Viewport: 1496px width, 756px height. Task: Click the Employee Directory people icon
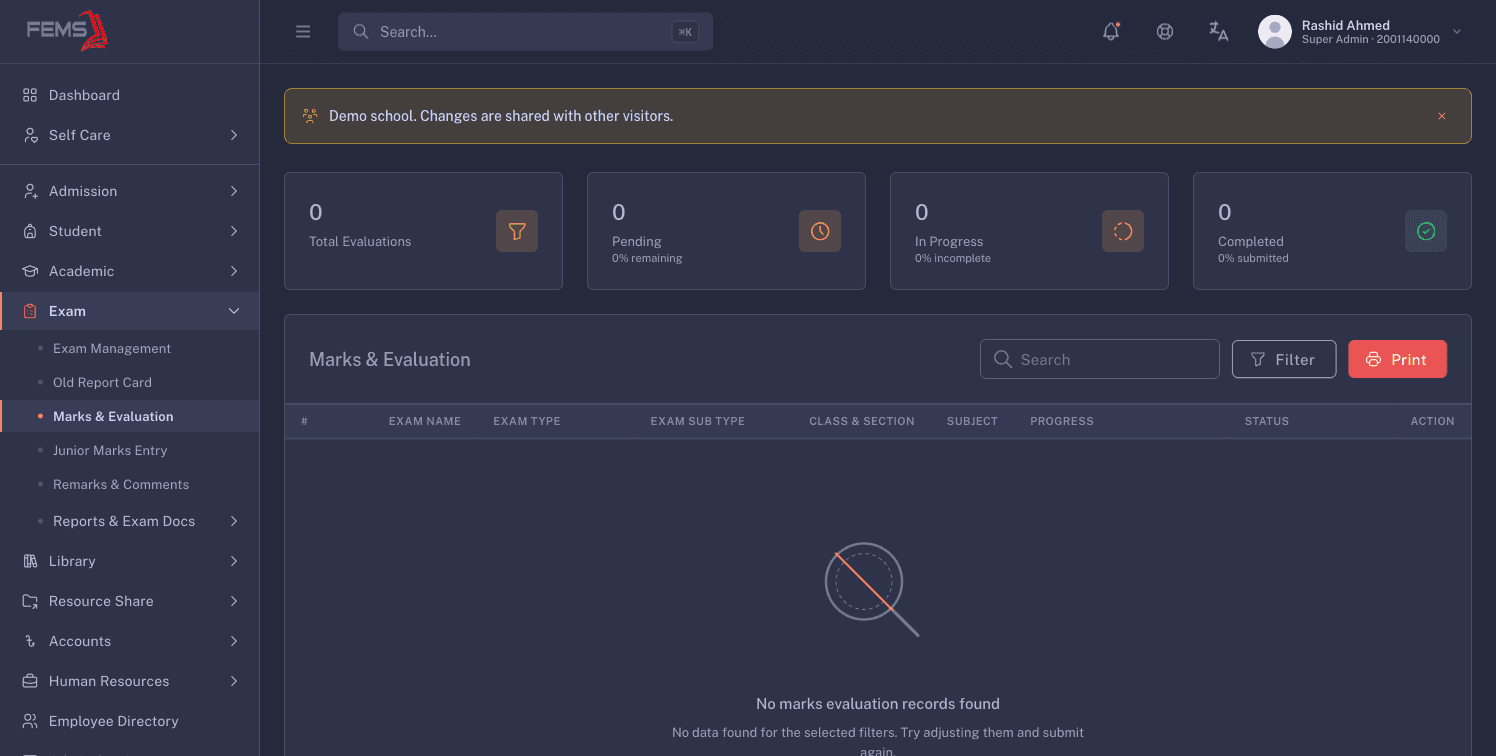(x=30, y=721)
